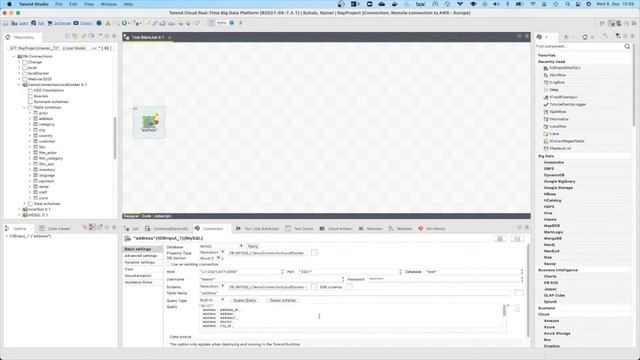
Task: Select tReplaceList component in the palette
Action: click(560, 149)
